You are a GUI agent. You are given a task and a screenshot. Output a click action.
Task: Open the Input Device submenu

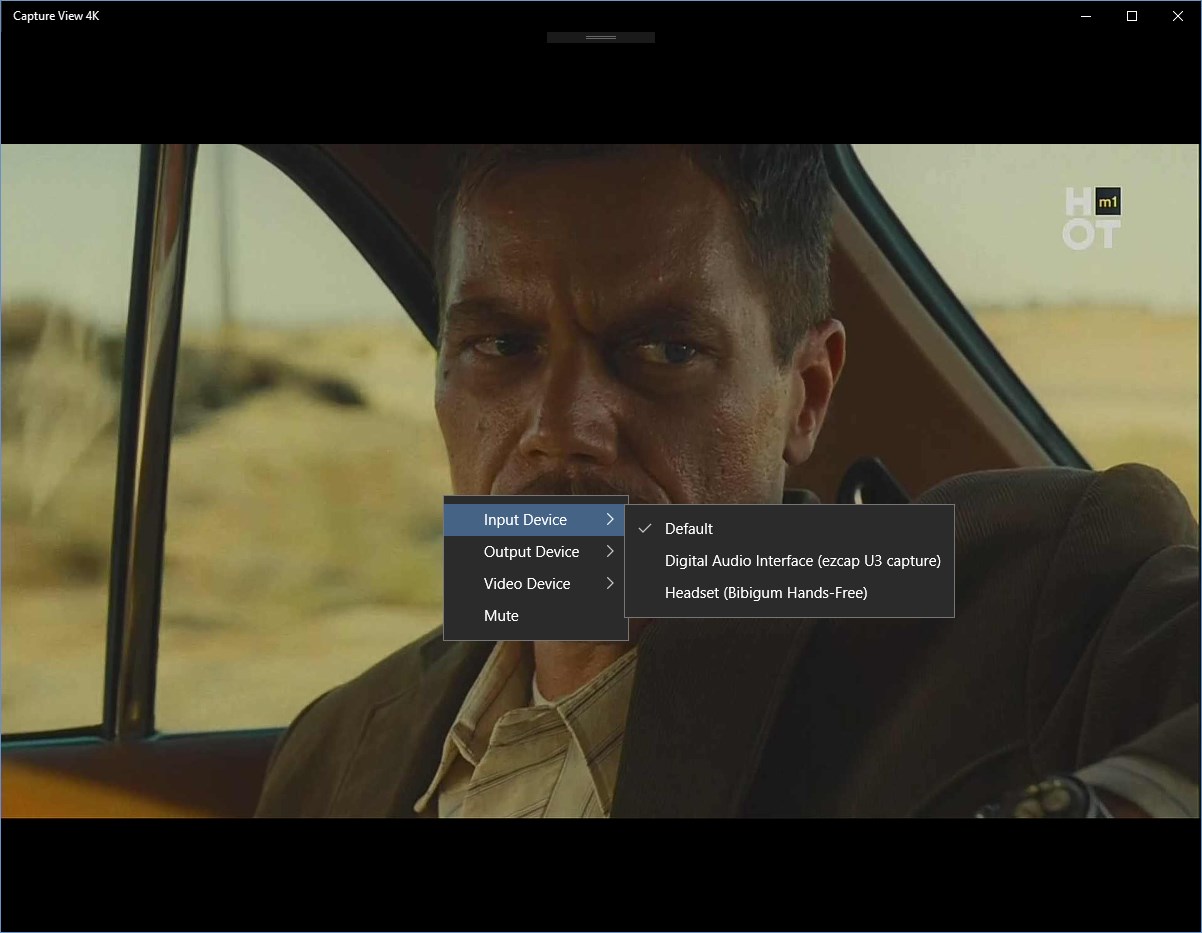(535, 520)
